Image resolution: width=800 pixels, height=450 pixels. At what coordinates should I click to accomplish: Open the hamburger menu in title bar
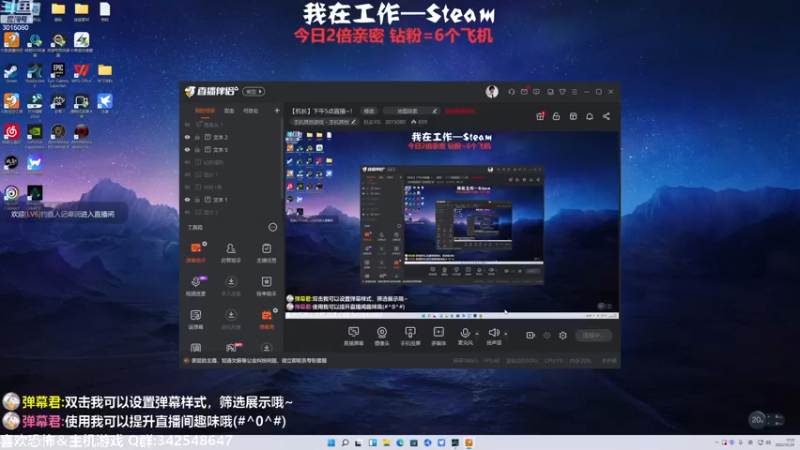[574, 92]
